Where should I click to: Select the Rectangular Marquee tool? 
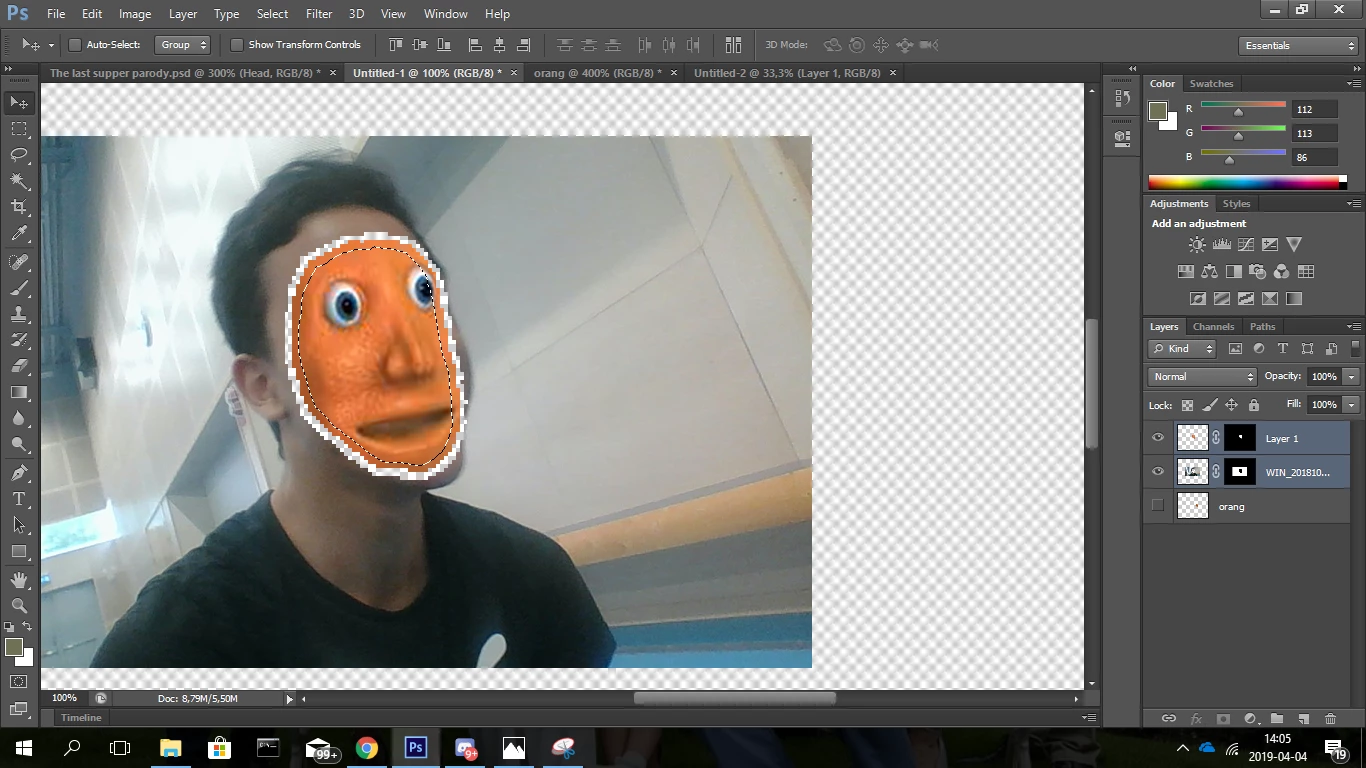pos(19,129)
